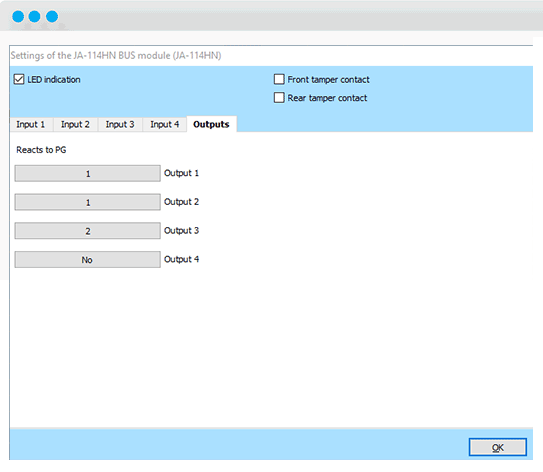Select the Outputs tab

click(211, 124)
